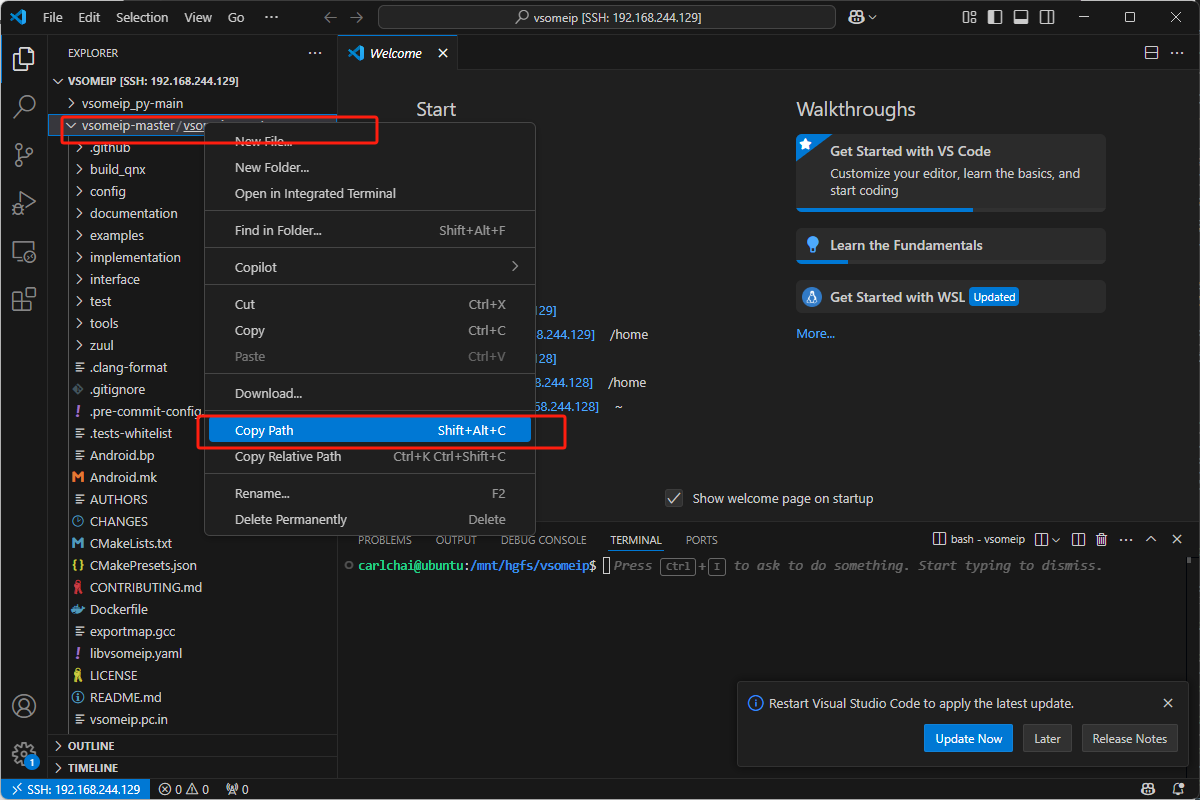Open the Run and Debug view

click(24, 203)
